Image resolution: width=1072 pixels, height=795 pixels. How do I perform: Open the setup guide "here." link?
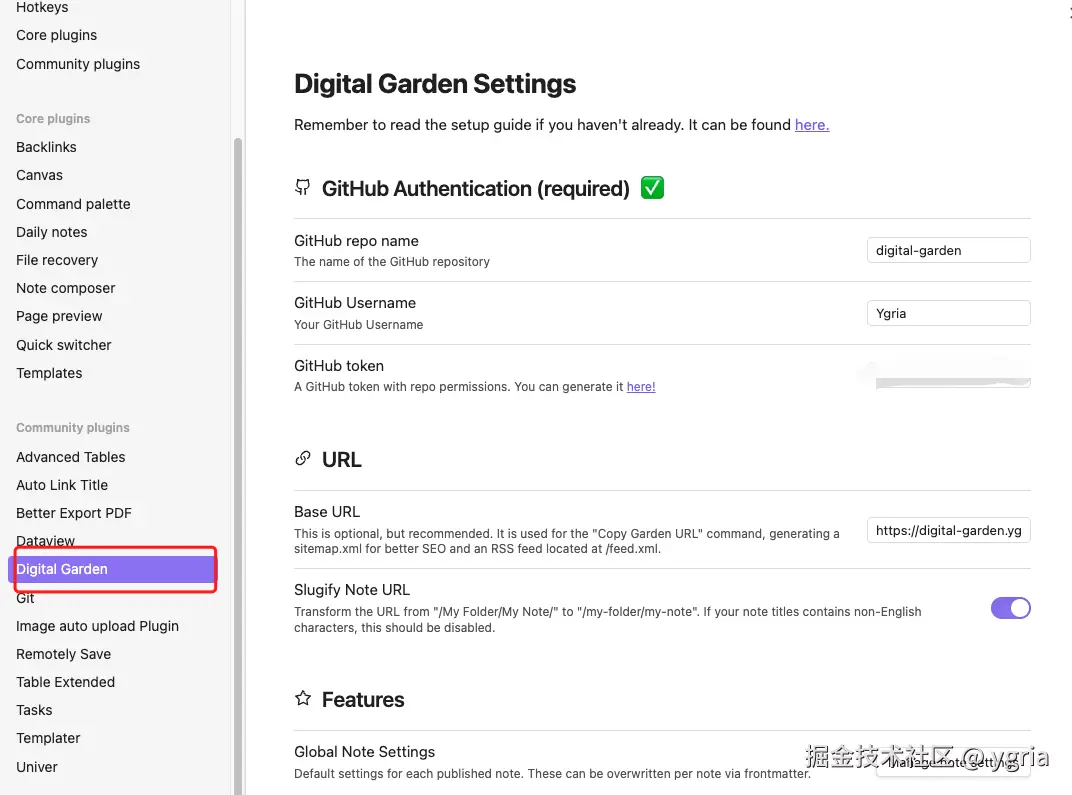pos(811,125)
